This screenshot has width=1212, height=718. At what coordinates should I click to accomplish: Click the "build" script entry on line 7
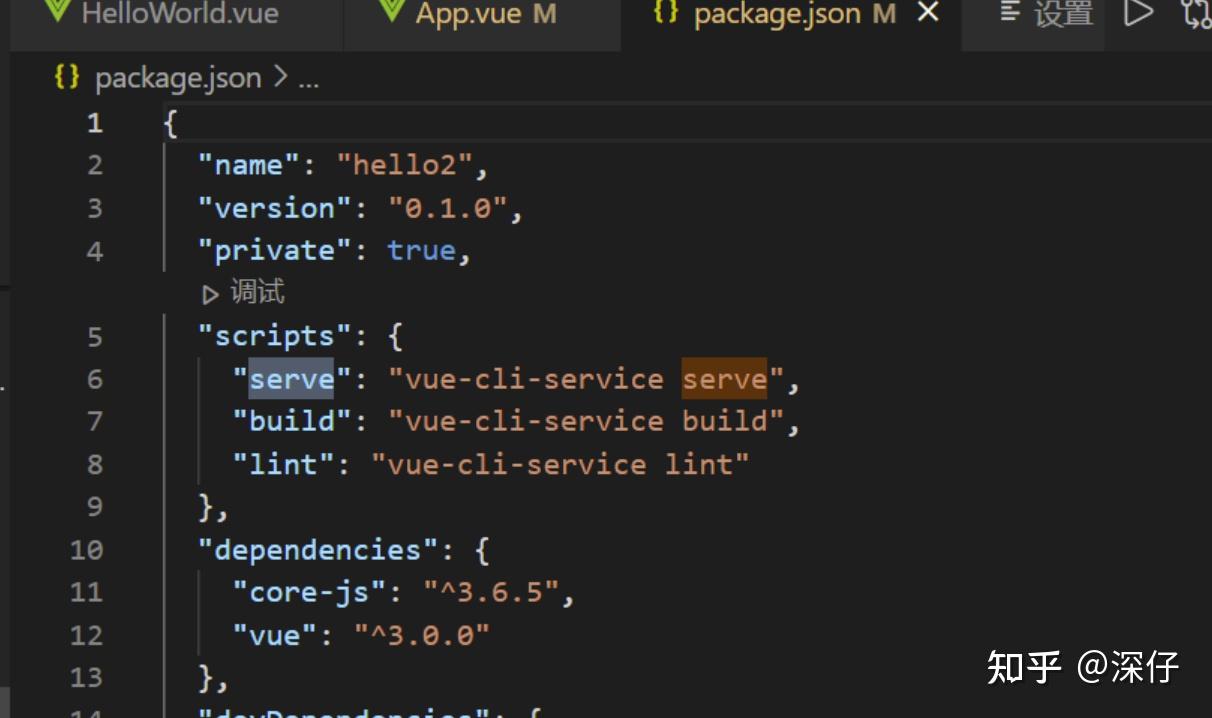coord(290,421)
